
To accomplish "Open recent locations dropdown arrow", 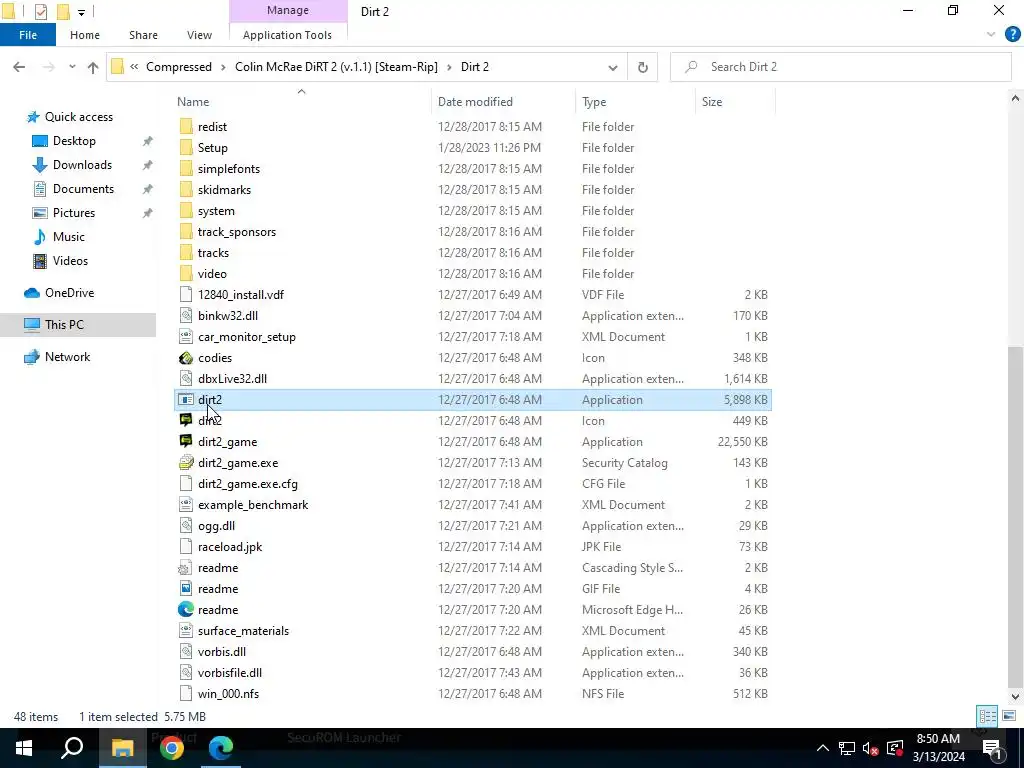I will (72, 67).
